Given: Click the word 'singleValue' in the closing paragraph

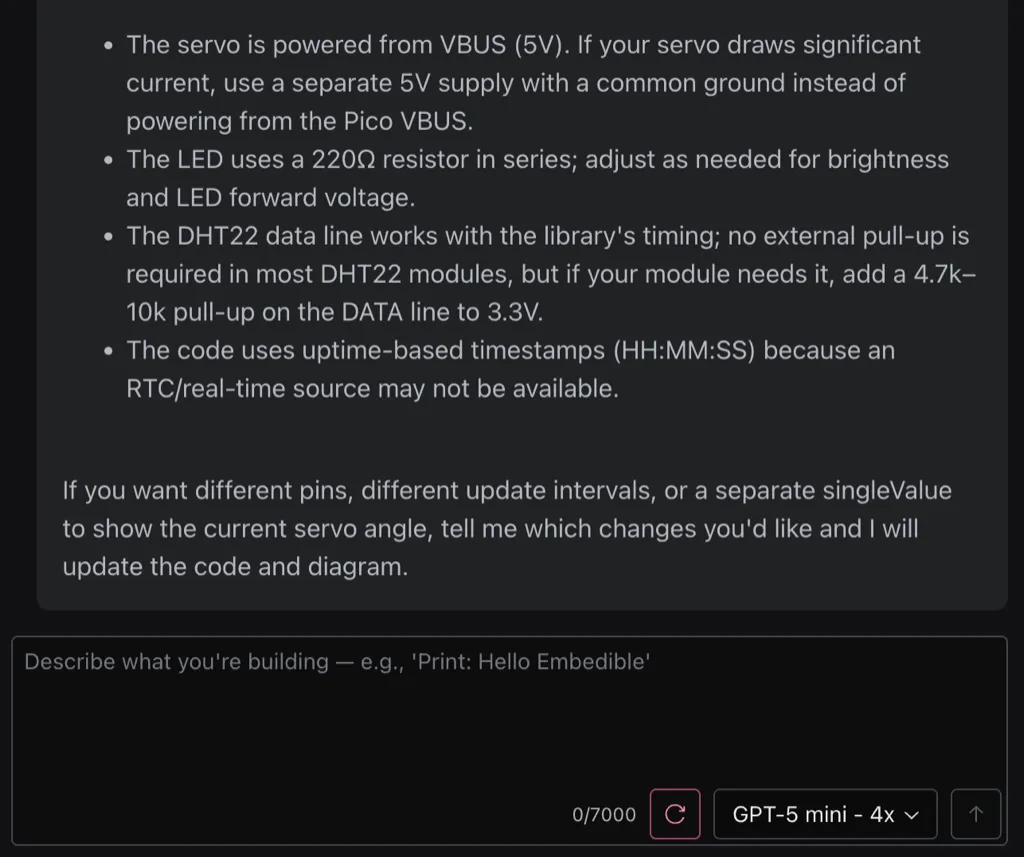Looking at the screenshot, I should pyautogui.click(x=887, y=491).
